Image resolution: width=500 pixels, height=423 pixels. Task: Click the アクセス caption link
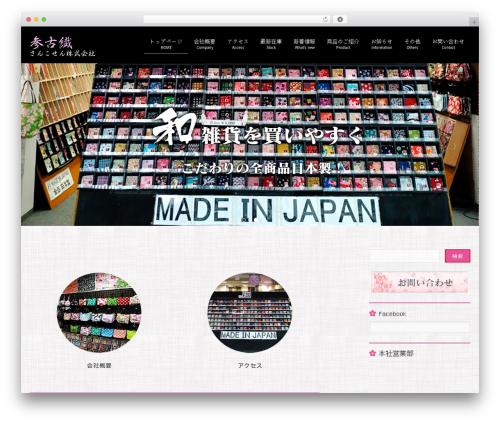pos(250,366)
